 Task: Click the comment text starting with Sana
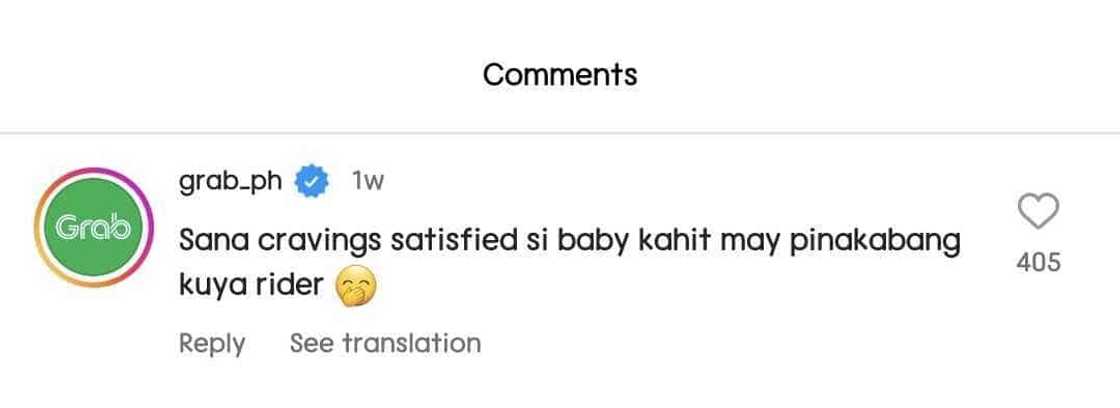569,242
